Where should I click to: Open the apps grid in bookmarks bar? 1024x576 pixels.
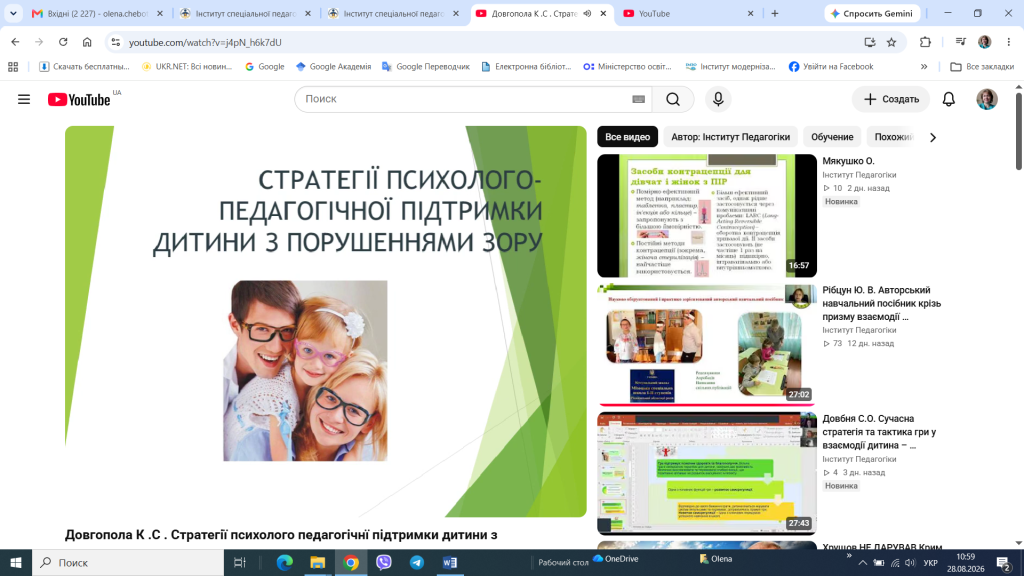point(13,67)
